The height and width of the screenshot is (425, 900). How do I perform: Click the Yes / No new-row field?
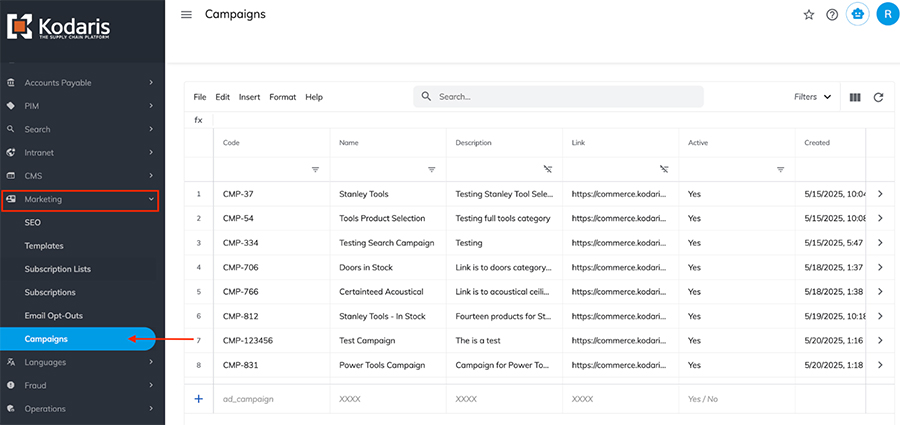pos(736,399)
